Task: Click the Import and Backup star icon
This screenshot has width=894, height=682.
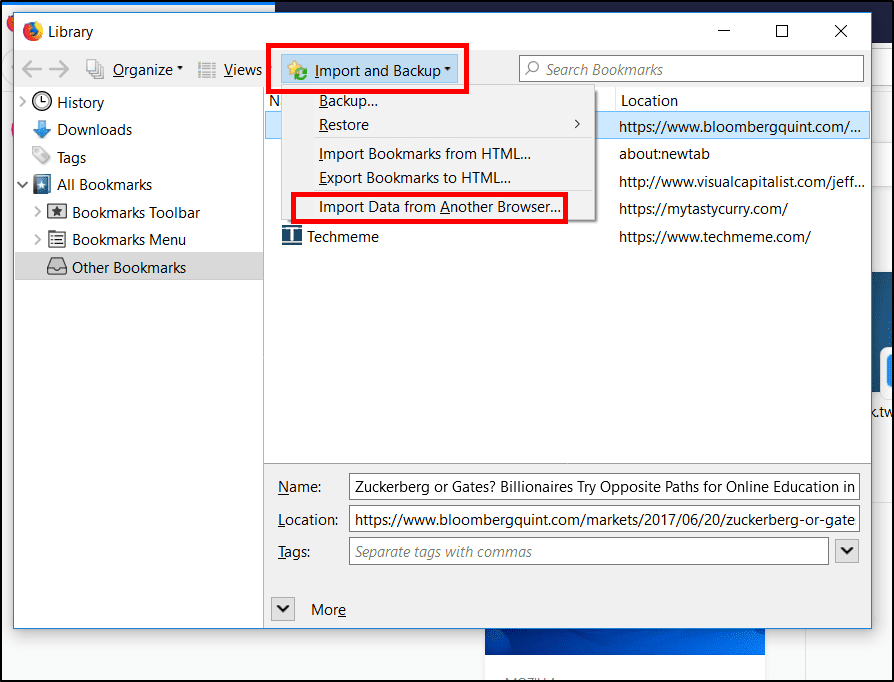Action: pyautogui.click(x=298, y=71)
